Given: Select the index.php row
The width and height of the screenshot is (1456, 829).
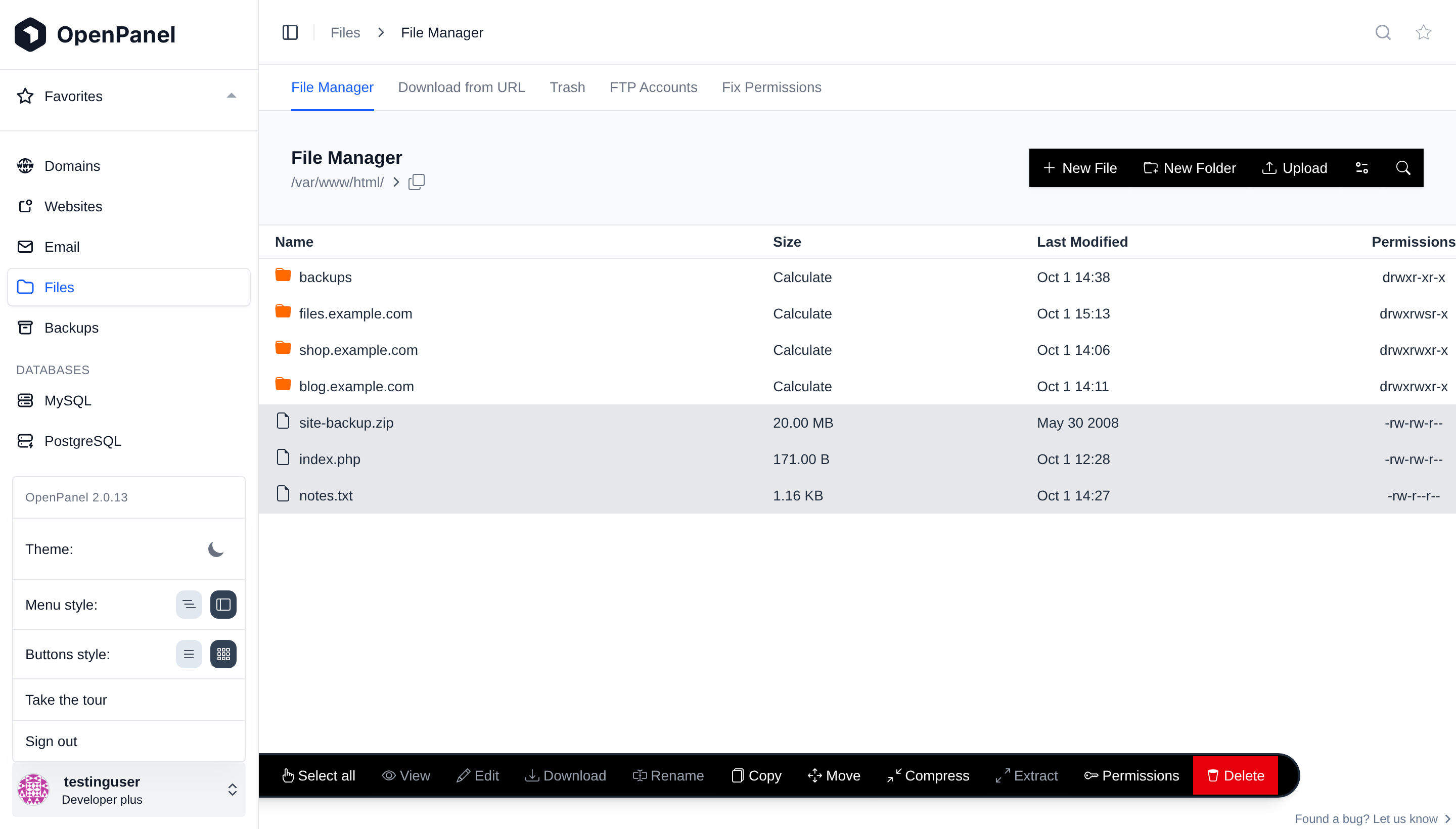Looking at the screenshot, I should tap(857, 459).
